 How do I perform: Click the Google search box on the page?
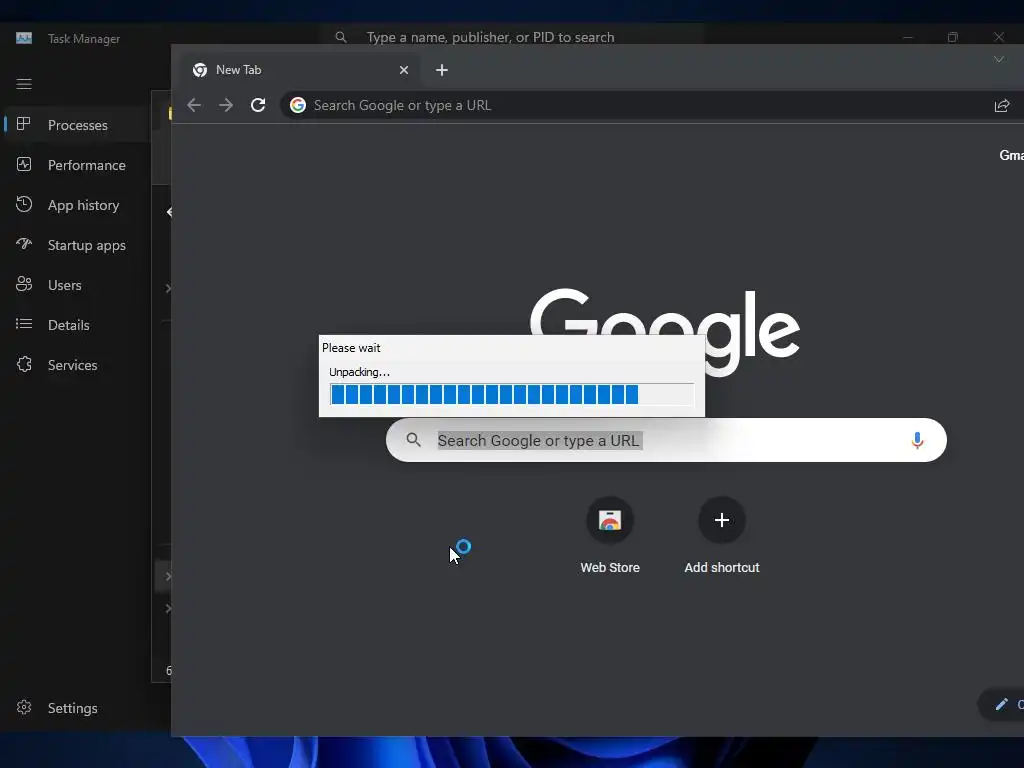coord(666,440)
